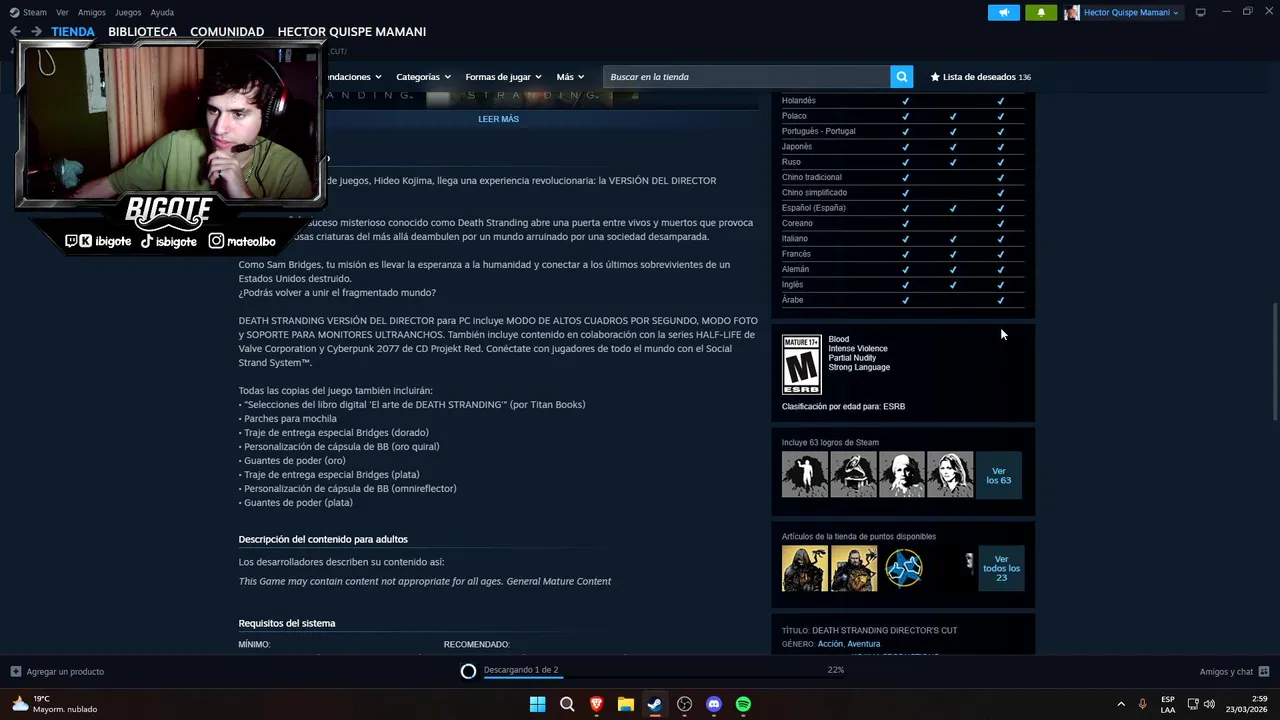Go forward with the Steam forward arrow
Screen dimensions: 1280x720
pyautogui.click(x=36, y=32)
